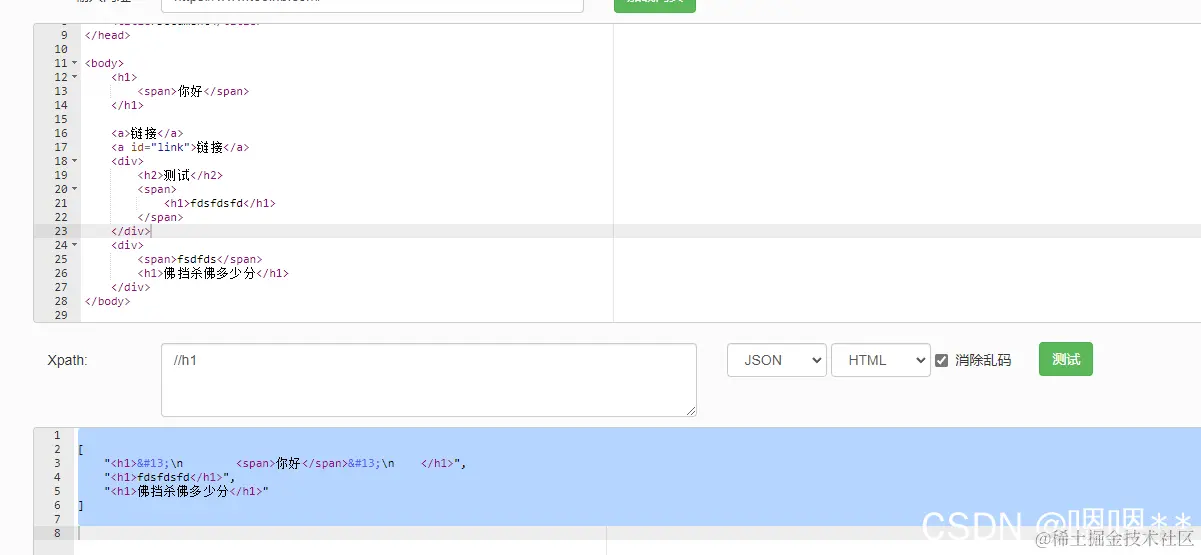Click the <a>链接</a> line 16 code
Viewport: 1201px width, 555px height.
coord(148,133)
